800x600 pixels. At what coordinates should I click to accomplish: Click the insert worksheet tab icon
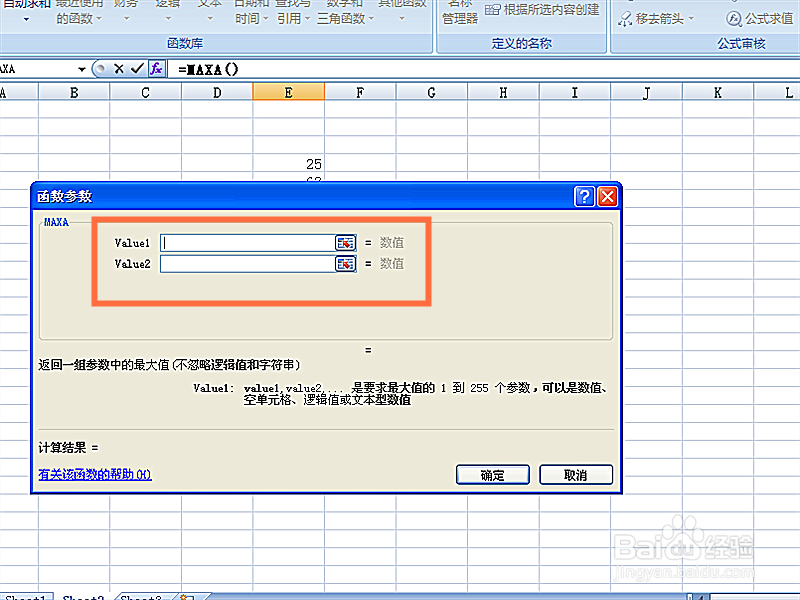[187, 597]
